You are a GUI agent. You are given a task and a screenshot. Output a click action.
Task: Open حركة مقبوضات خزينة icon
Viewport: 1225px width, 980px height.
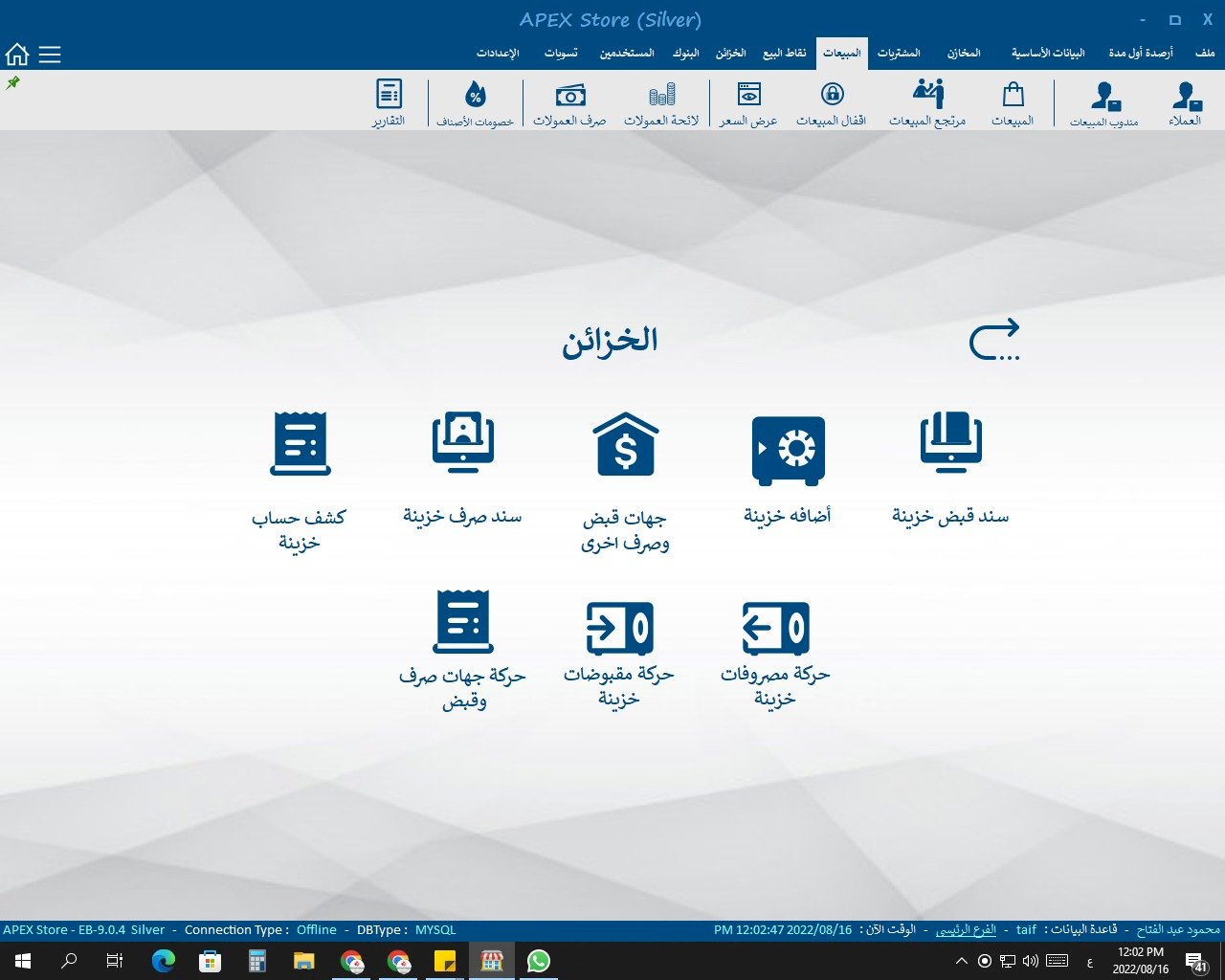(619, 628)
